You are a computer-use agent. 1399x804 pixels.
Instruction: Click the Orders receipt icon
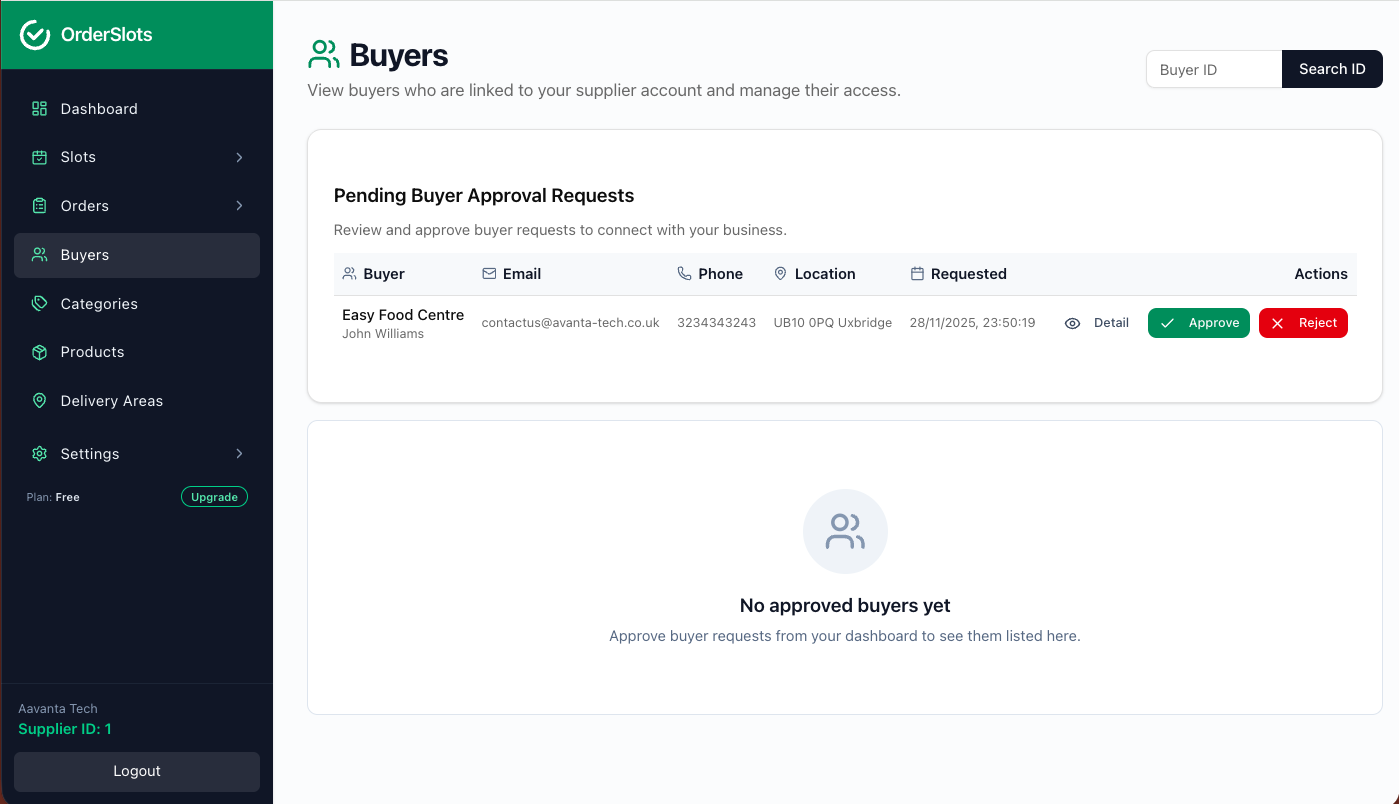click(39, 206)
